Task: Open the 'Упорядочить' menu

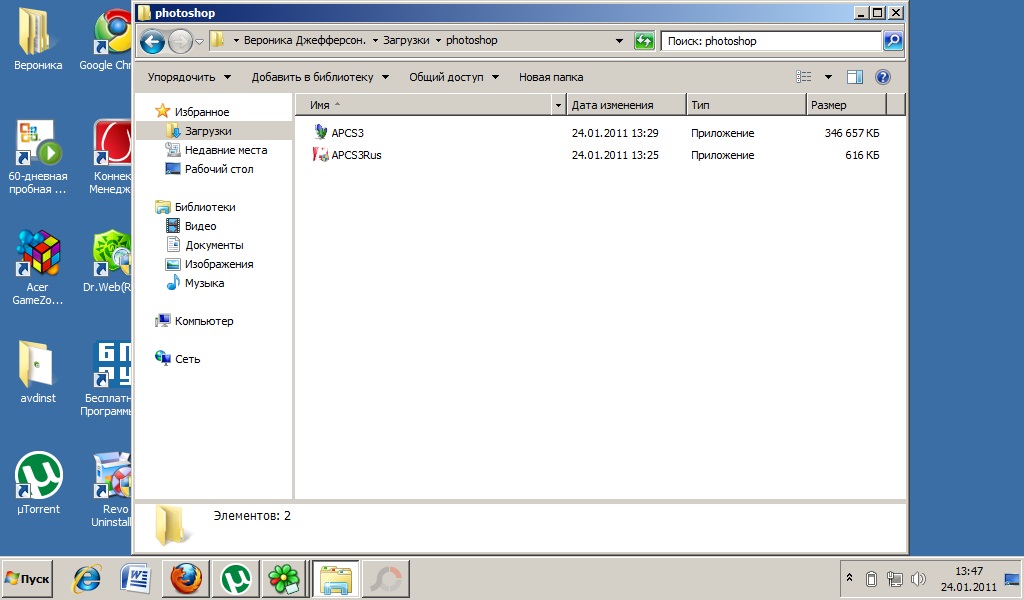Action: (x=189, y=77)
